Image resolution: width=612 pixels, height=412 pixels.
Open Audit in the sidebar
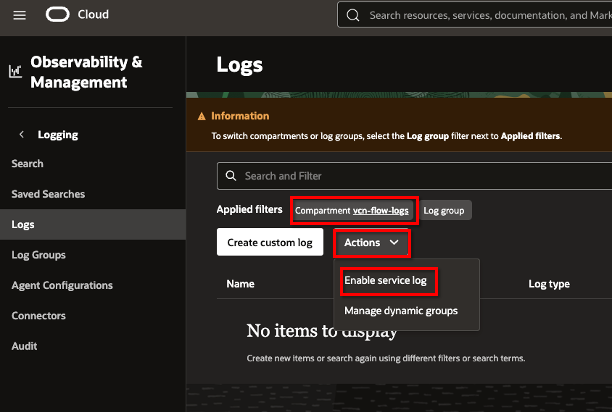click(24, 346)
